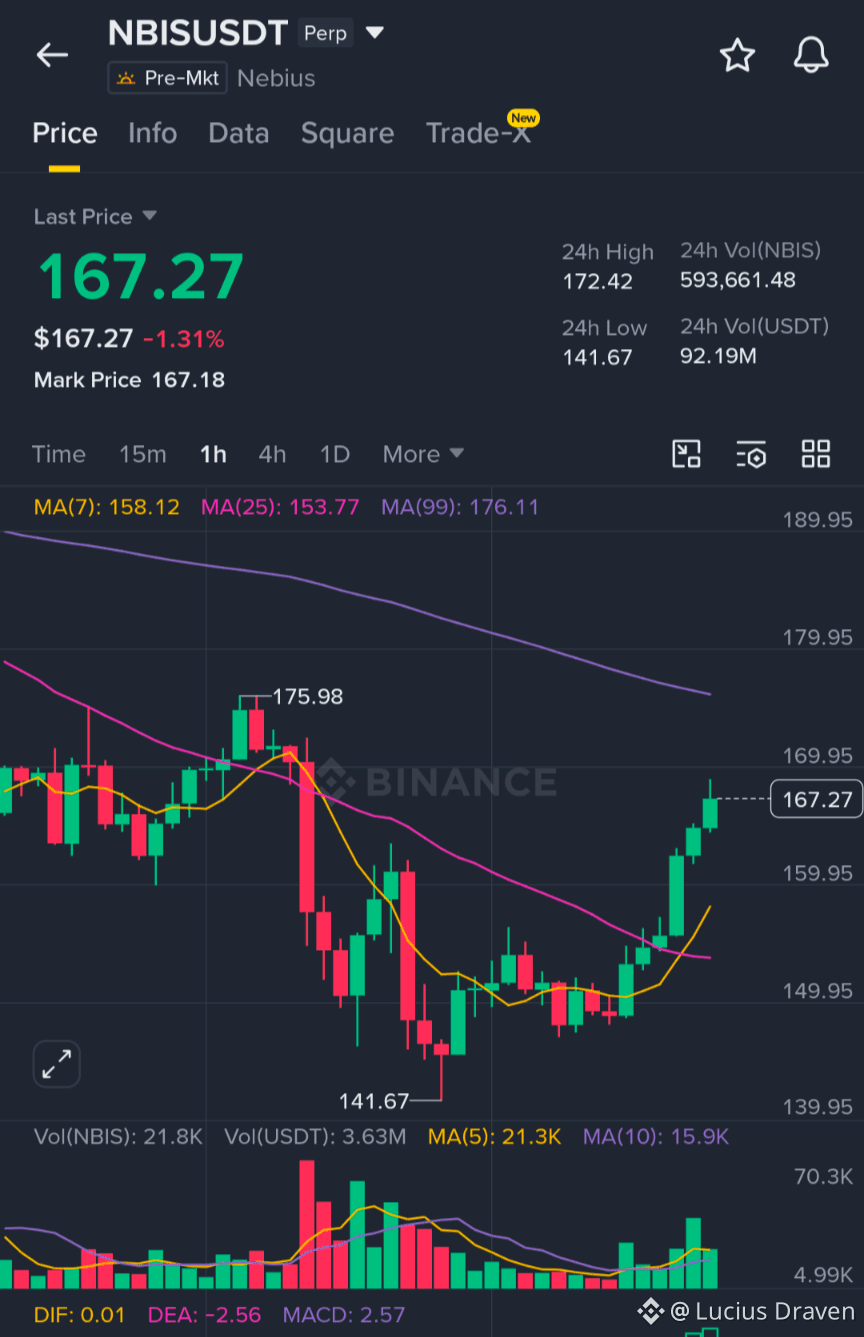Open the chart grid layout icon

click(816, 454)
